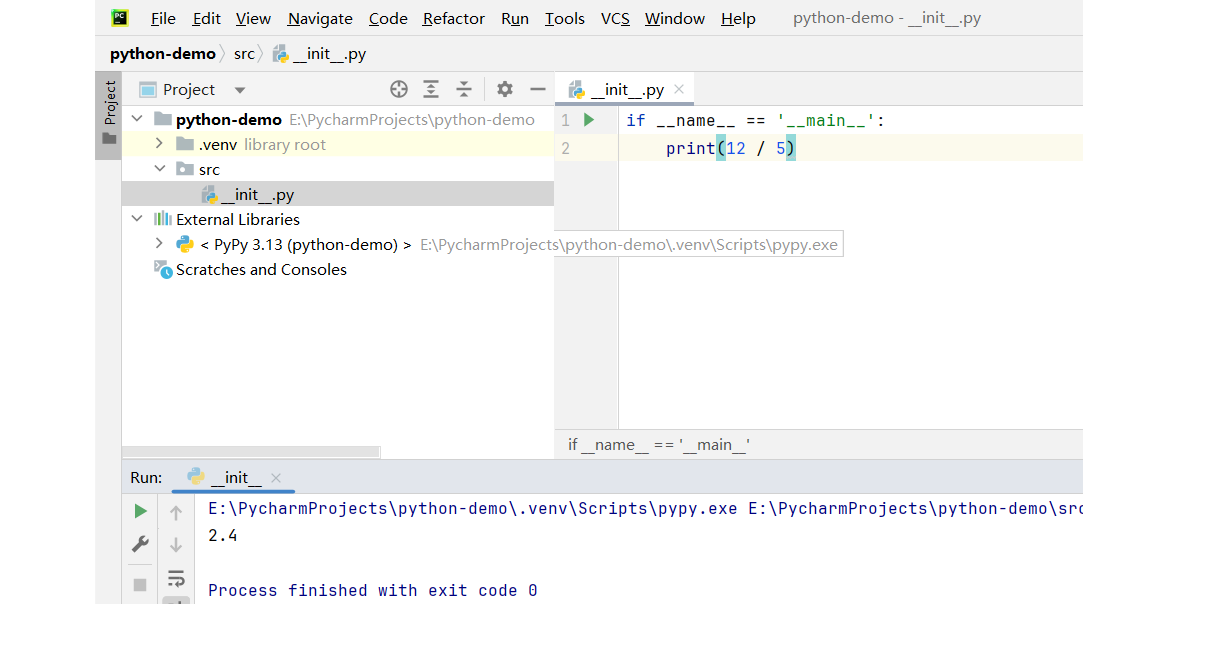Open the Window menu
The height and width of the screenshot is (663, 1218).
click(x=675, y=18)
